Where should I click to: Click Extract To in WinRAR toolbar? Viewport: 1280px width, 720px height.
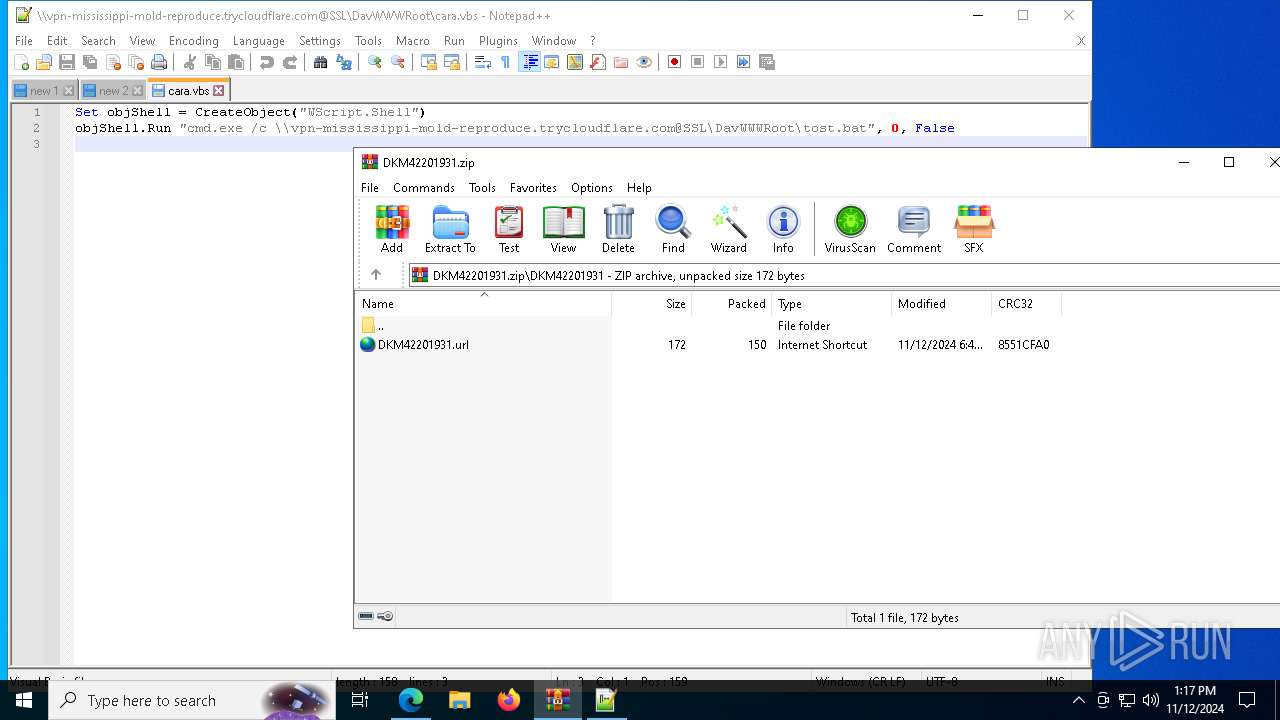(450, 229)
